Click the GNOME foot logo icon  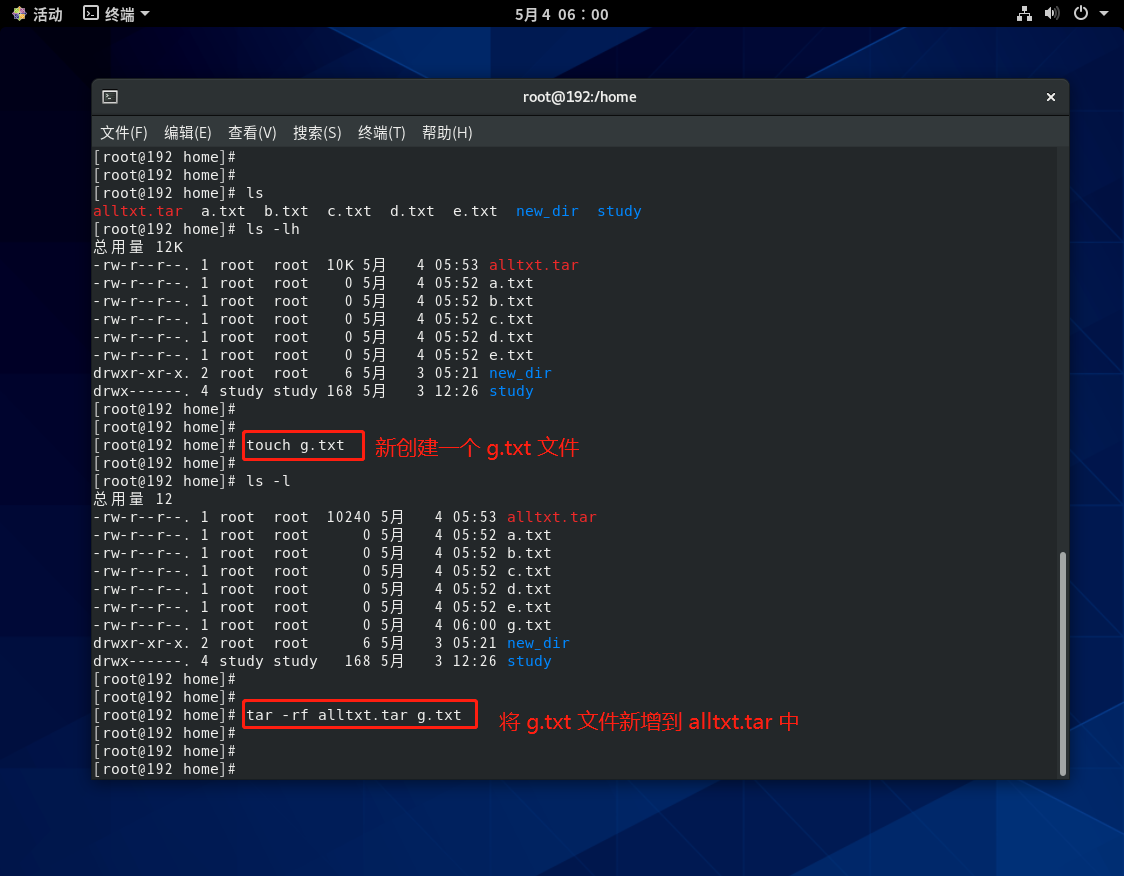pyautogui.click(x=19, y=14)
